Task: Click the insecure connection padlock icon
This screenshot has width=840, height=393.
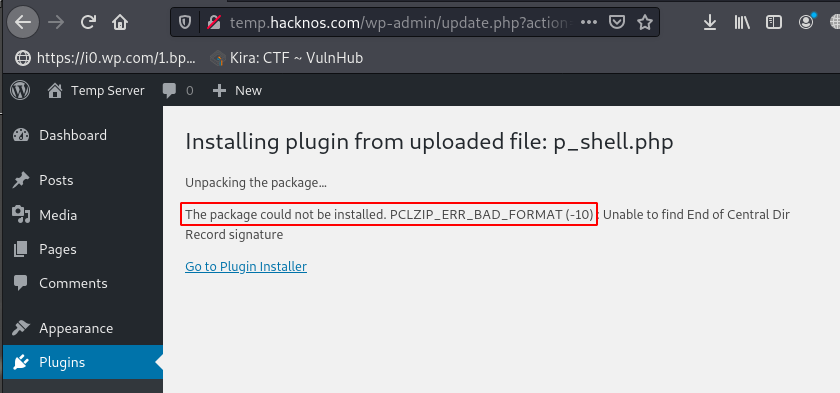Action: click(x=214, y=22)
